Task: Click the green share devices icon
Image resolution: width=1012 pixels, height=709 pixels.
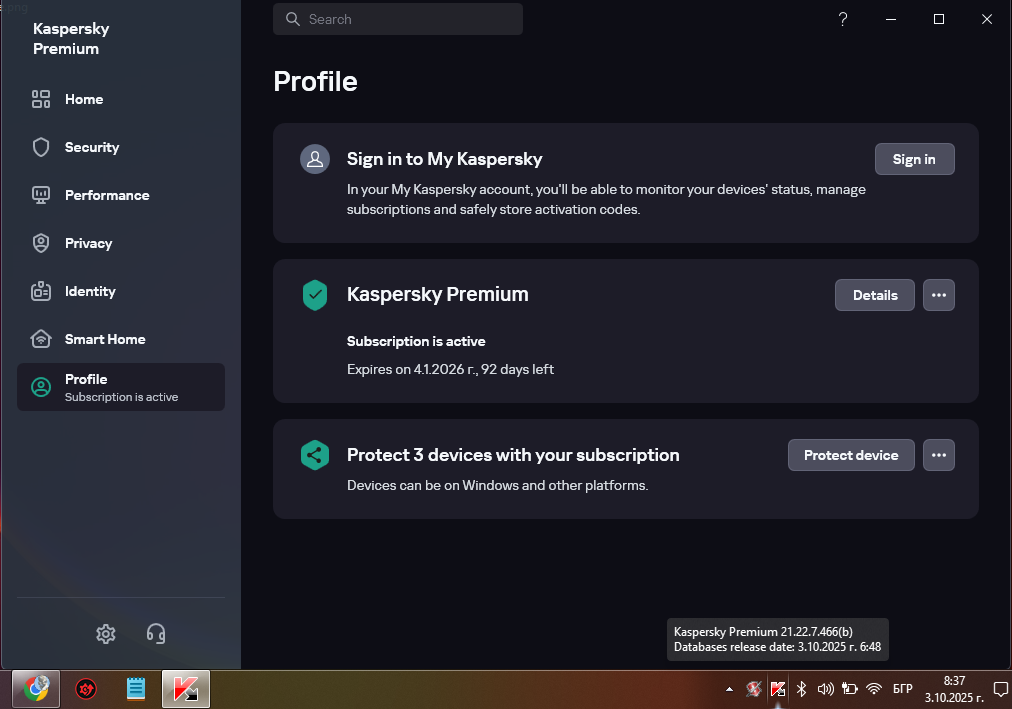Action: 315,455
